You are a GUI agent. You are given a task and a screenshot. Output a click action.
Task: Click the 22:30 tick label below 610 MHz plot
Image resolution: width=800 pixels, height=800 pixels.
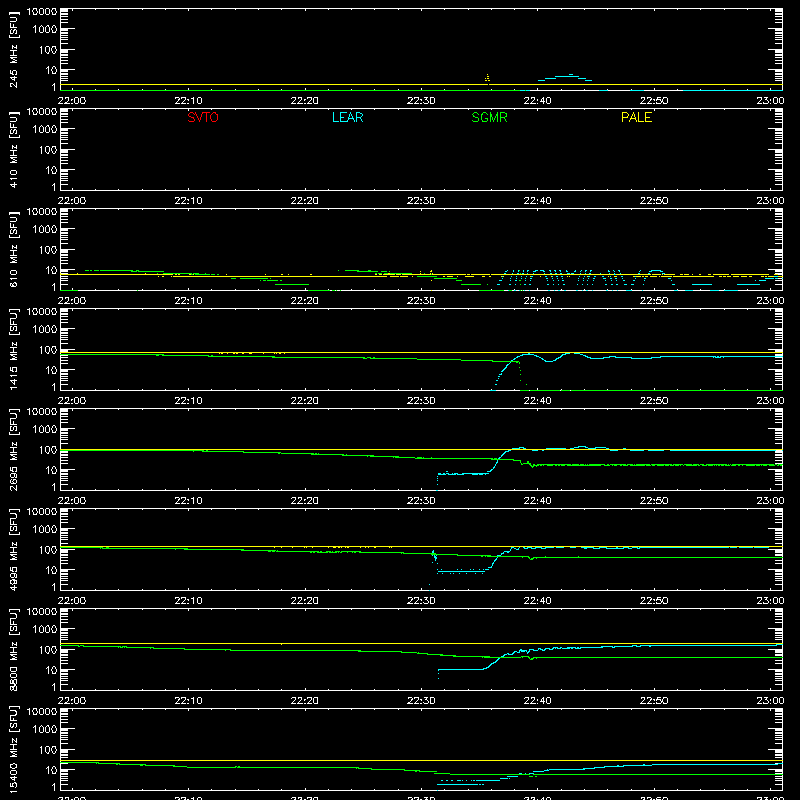tap(421, 301)
